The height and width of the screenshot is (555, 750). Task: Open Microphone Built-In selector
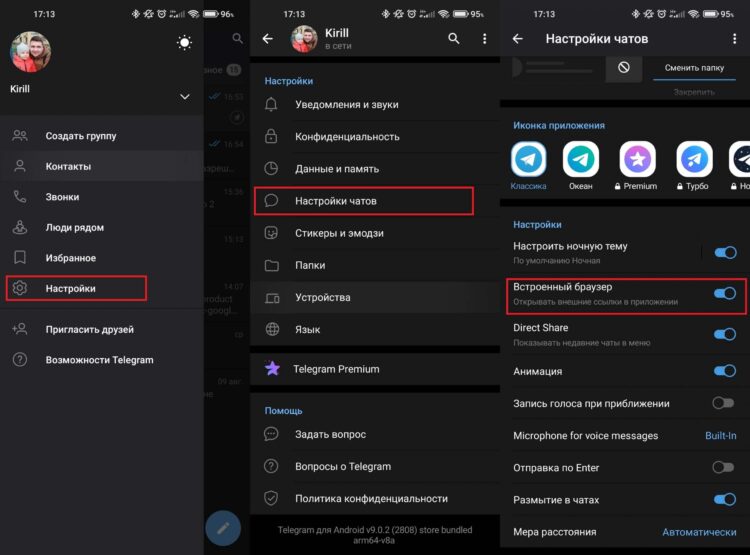click(720, 436)
